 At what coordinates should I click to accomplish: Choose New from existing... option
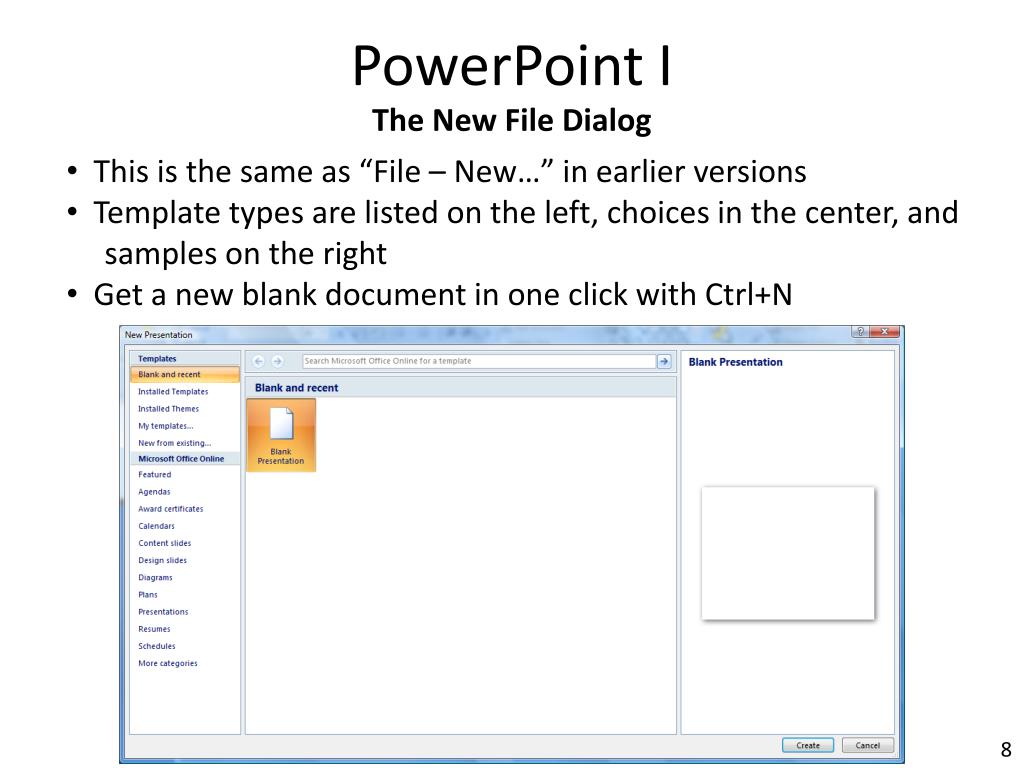(x=174, y=443)
